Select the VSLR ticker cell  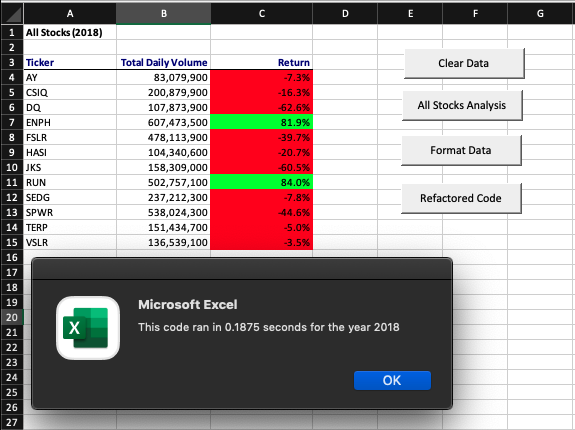click(70, 242)
